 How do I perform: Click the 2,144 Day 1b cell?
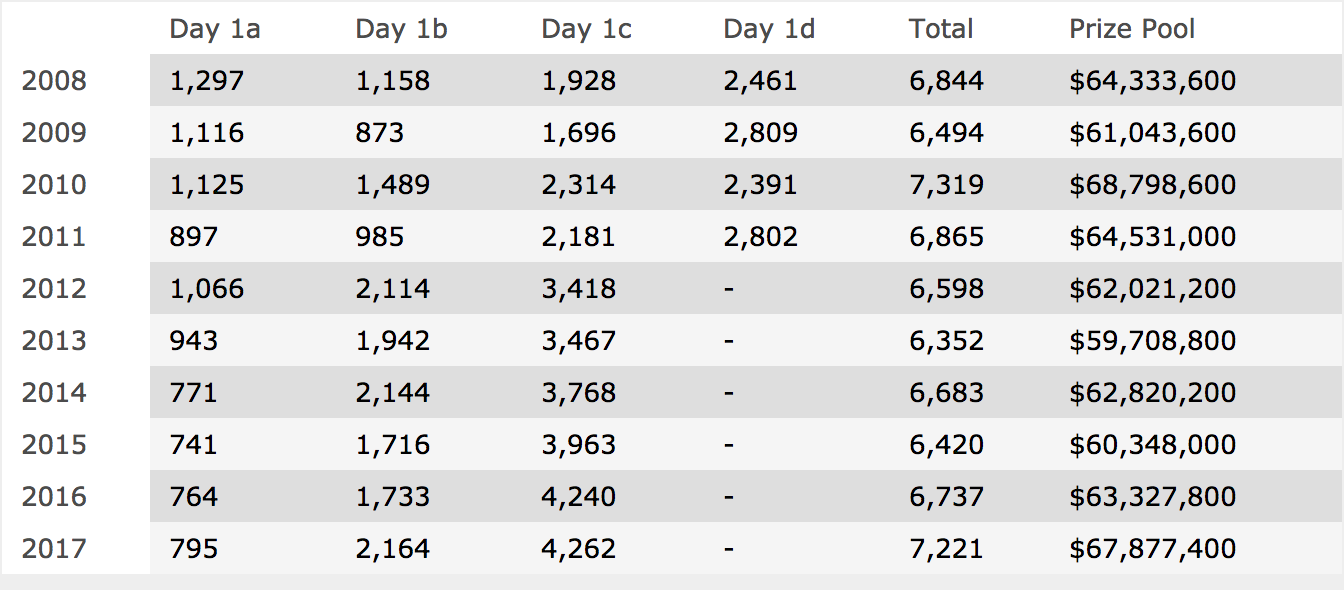coord(393,393)
